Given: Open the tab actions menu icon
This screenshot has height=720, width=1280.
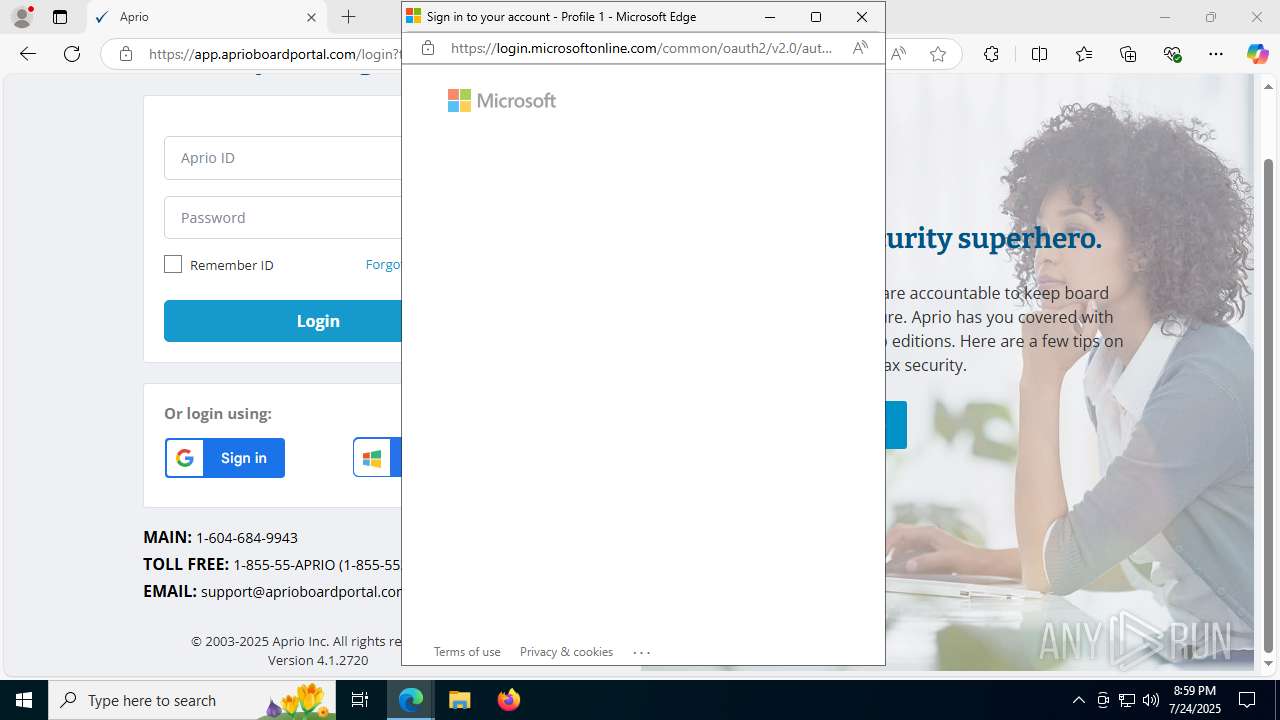Looking at the screenshot, I should [x=60, y=17].
